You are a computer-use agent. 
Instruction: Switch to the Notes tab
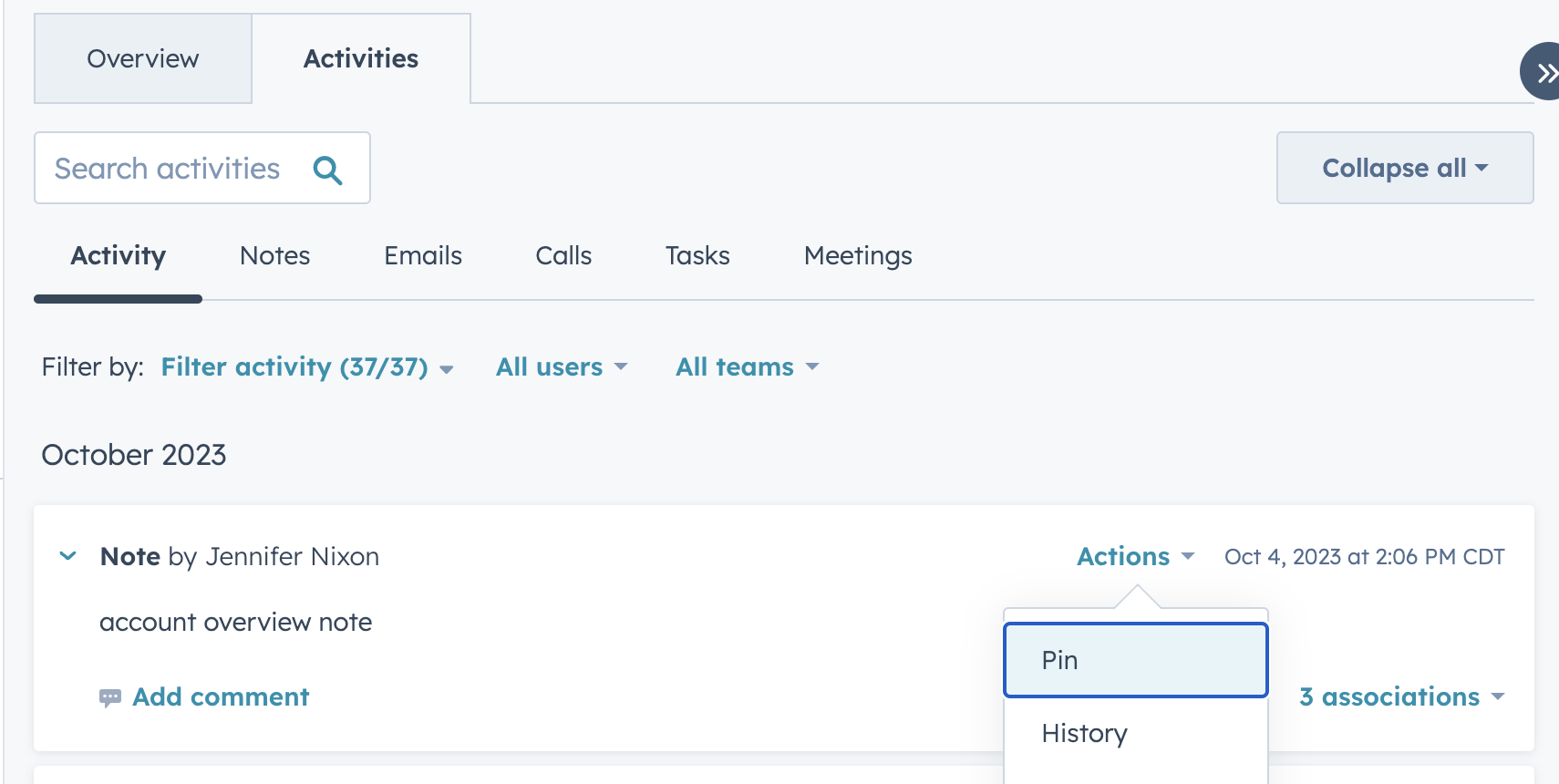(274, 256)
